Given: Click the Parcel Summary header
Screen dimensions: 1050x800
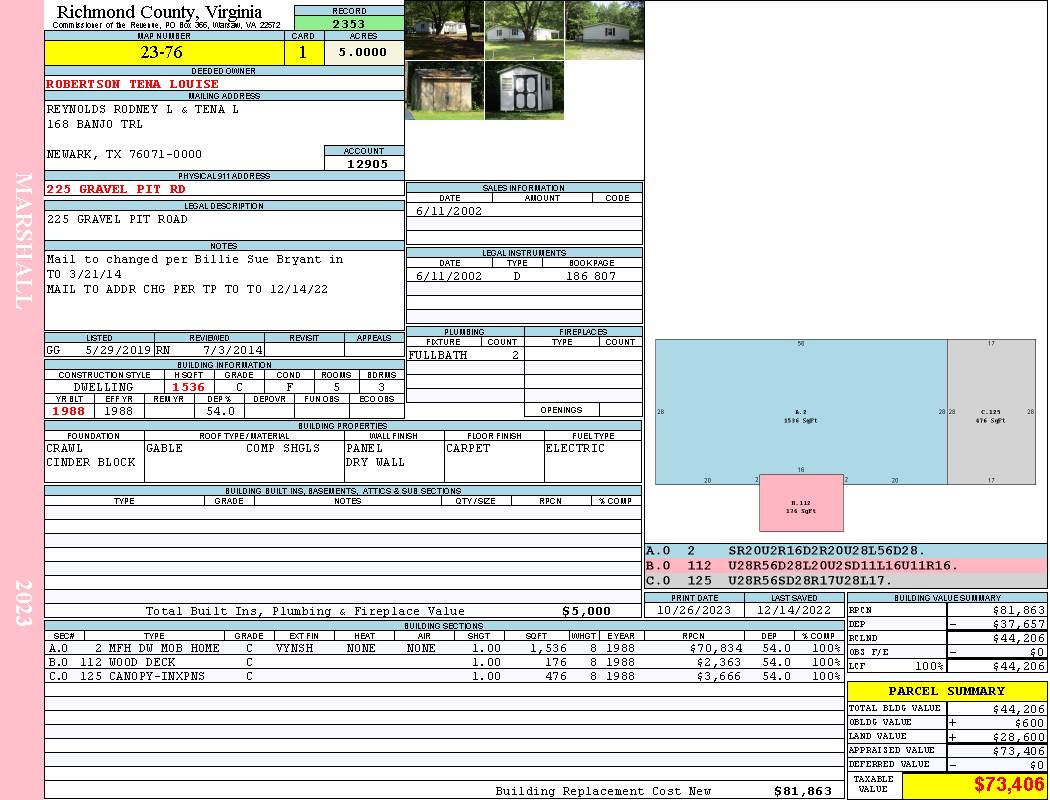Looking at the screenshot, I should click(x=946, y=691).
